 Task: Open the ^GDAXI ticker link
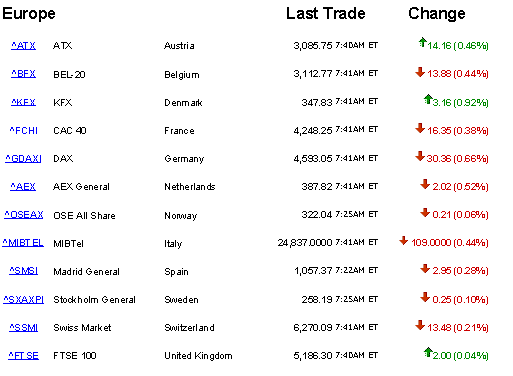(23, 158)
